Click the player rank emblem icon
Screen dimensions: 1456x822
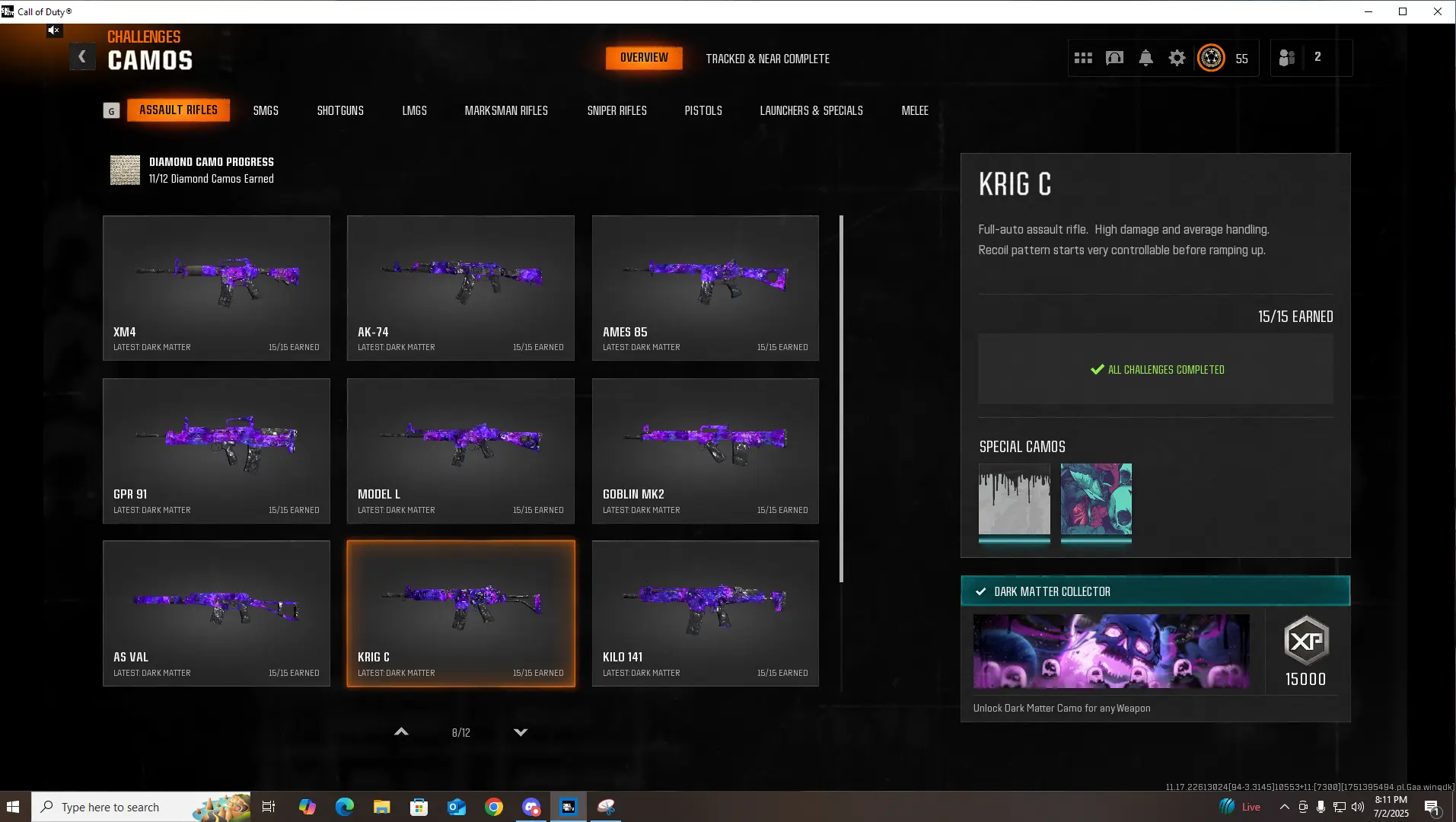1211,58
